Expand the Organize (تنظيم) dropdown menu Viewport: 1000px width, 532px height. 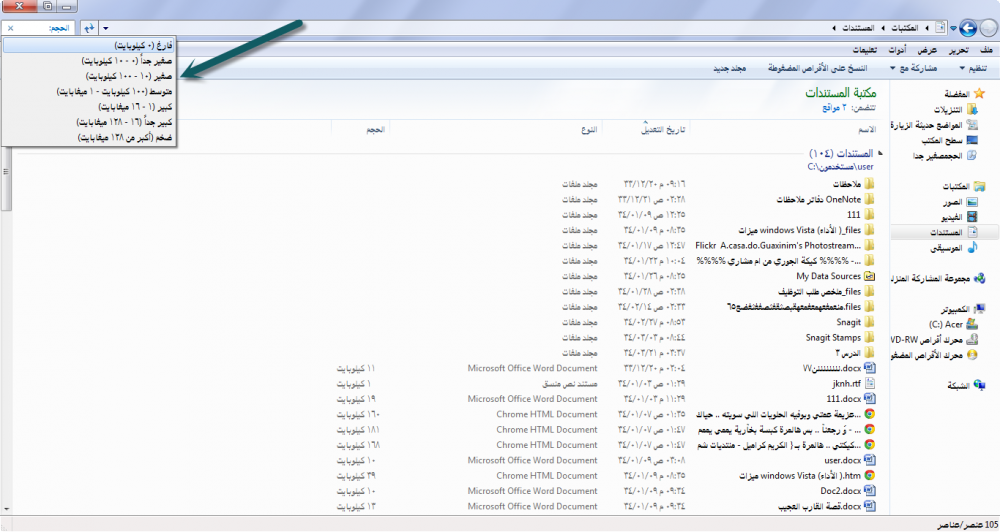tap(974, 68)
